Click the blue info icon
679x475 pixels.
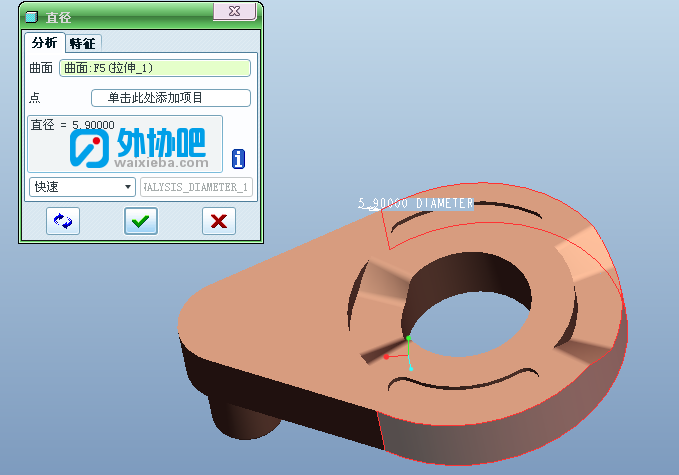point(238,159)
